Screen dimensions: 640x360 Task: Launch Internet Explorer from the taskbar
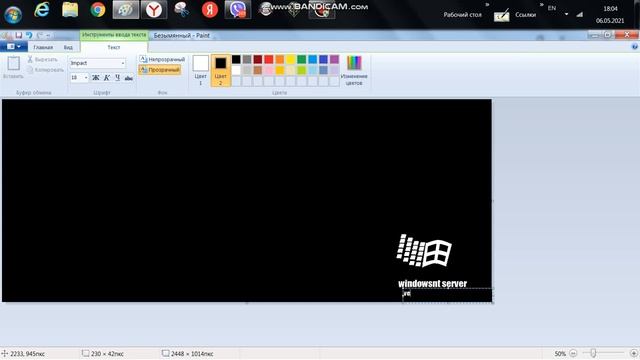pos(42,10)
